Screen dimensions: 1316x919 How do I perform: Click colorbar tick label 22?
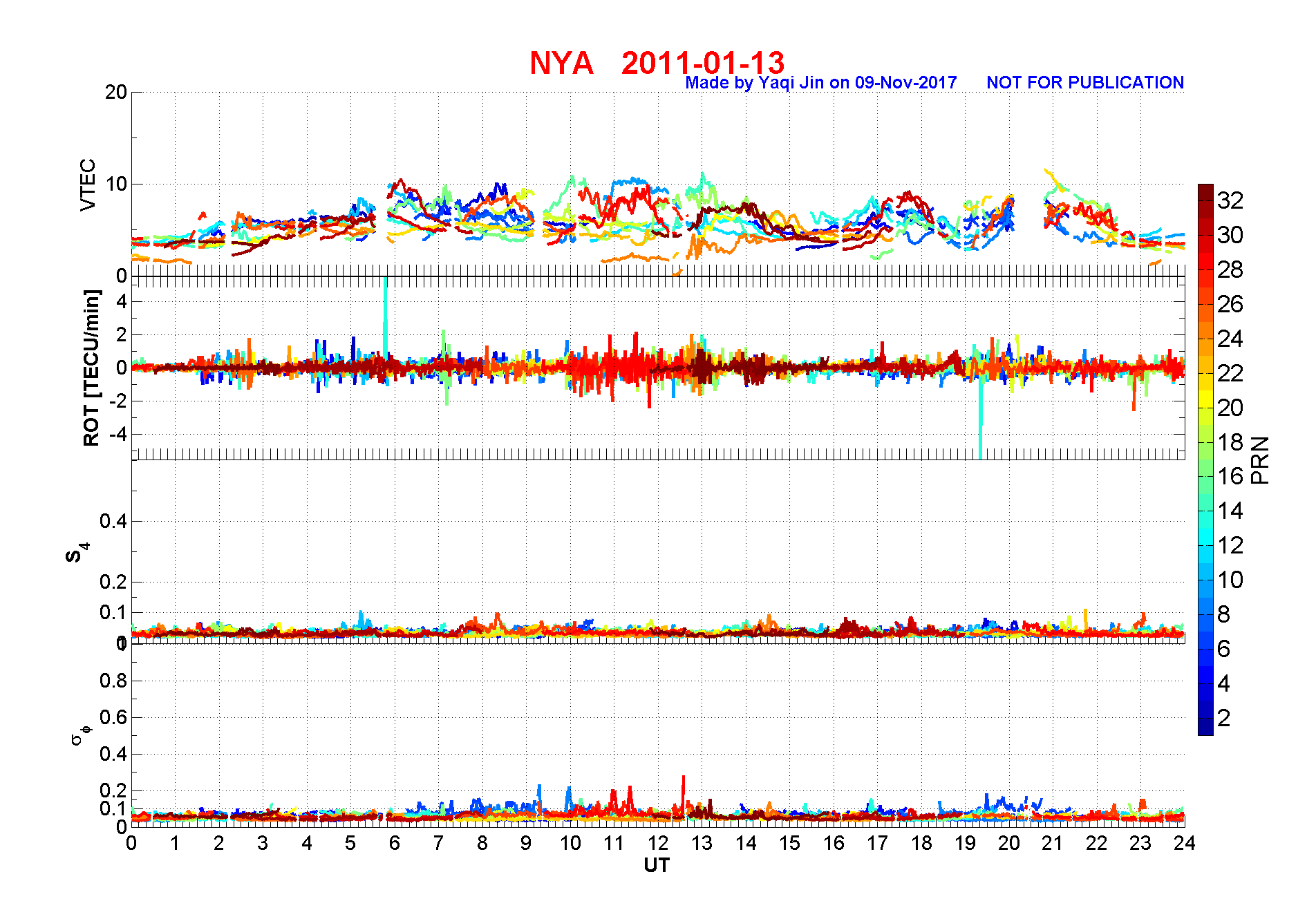click(1230, 373)
